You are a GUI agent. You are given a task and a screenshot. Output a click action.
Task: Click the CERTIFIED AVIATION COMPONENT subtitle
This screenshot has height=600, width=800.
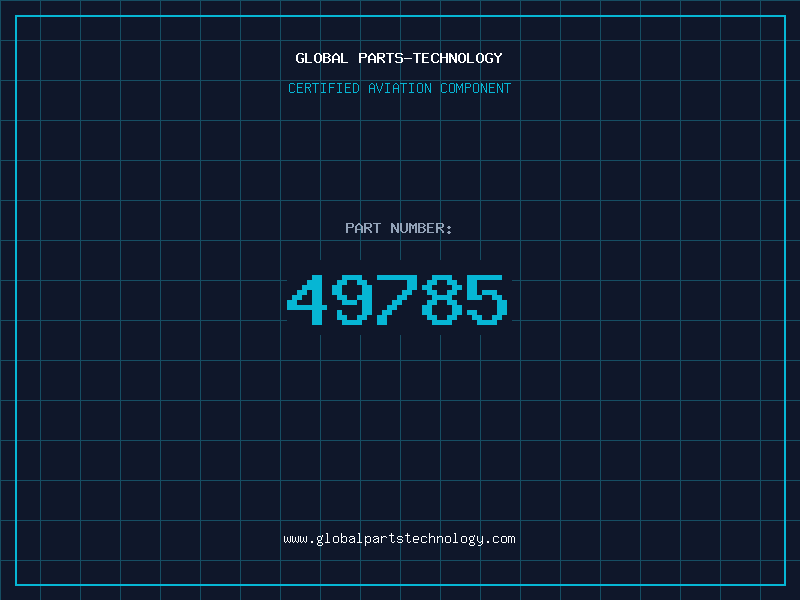tap(399, 88)
